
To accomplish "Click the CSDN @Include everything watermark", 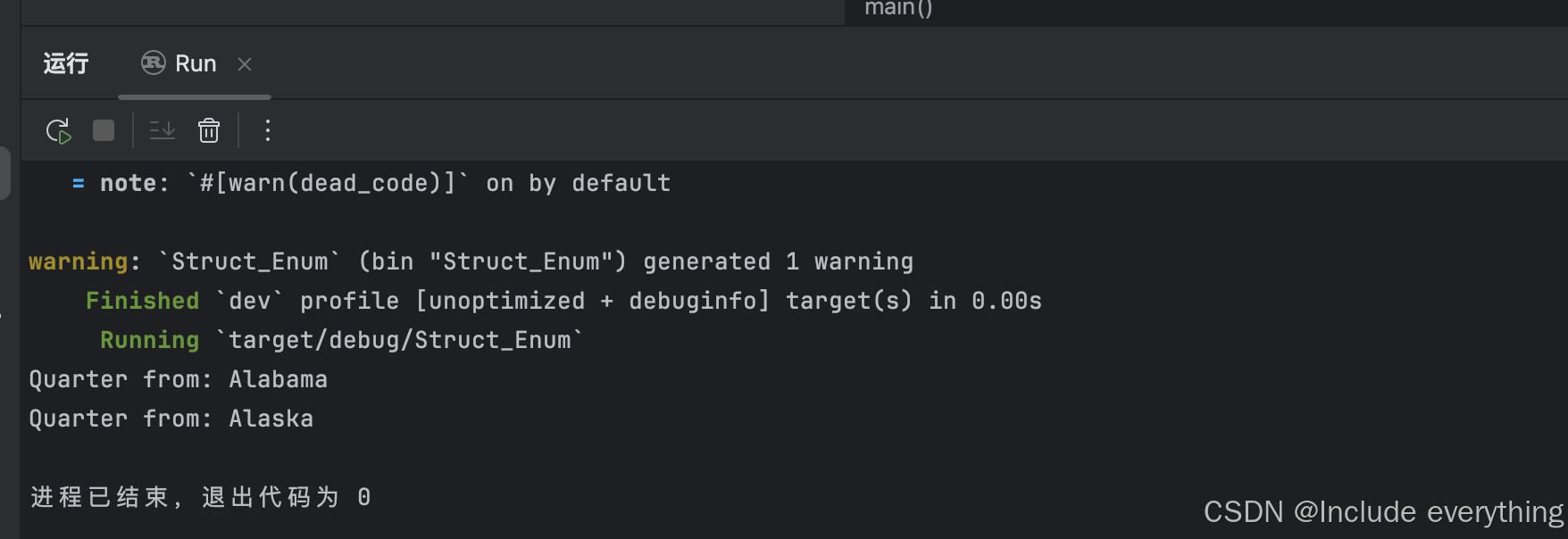I will click(1382, 512).
